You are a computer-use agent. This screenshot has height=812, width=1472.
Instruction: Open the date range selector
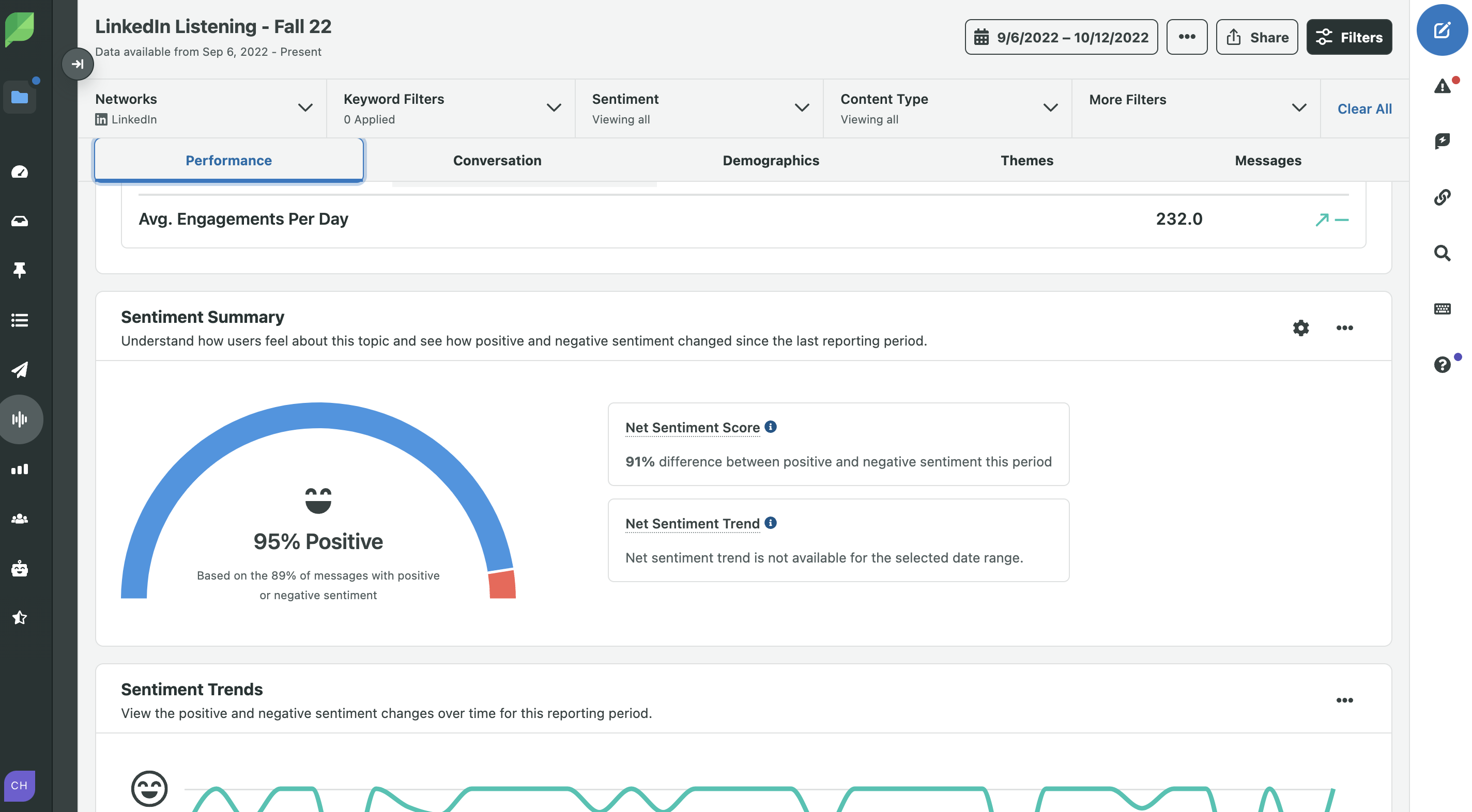[1061, 37]
